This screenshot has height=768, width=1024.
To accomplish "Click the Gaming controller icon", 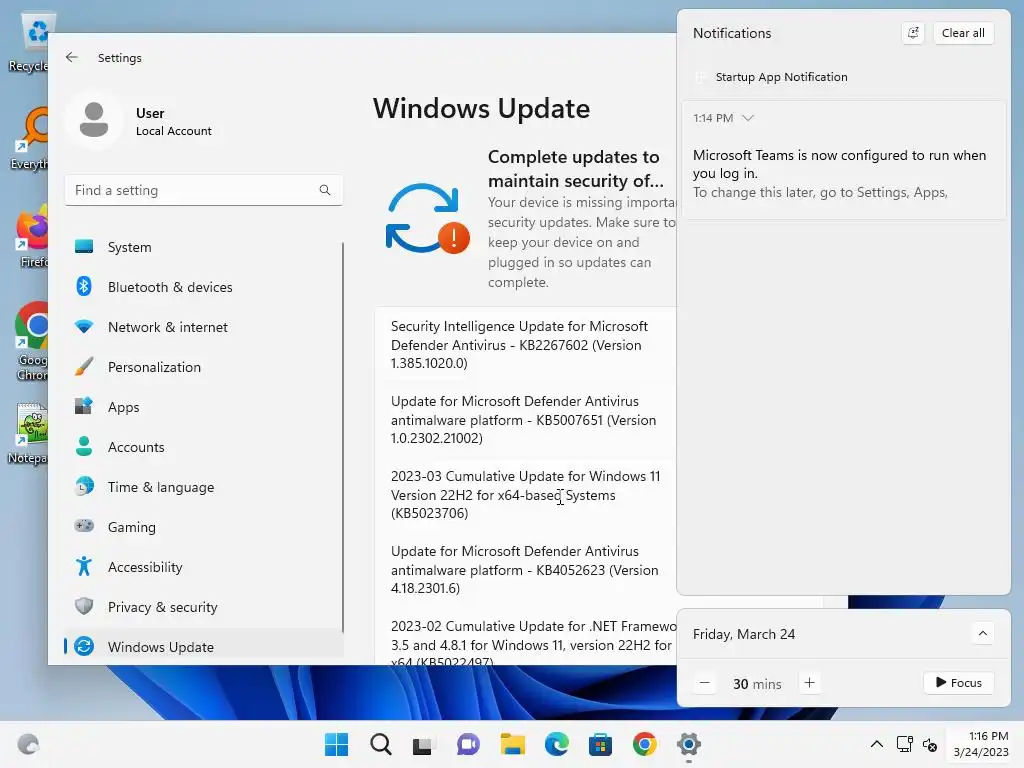I will 84,526.
